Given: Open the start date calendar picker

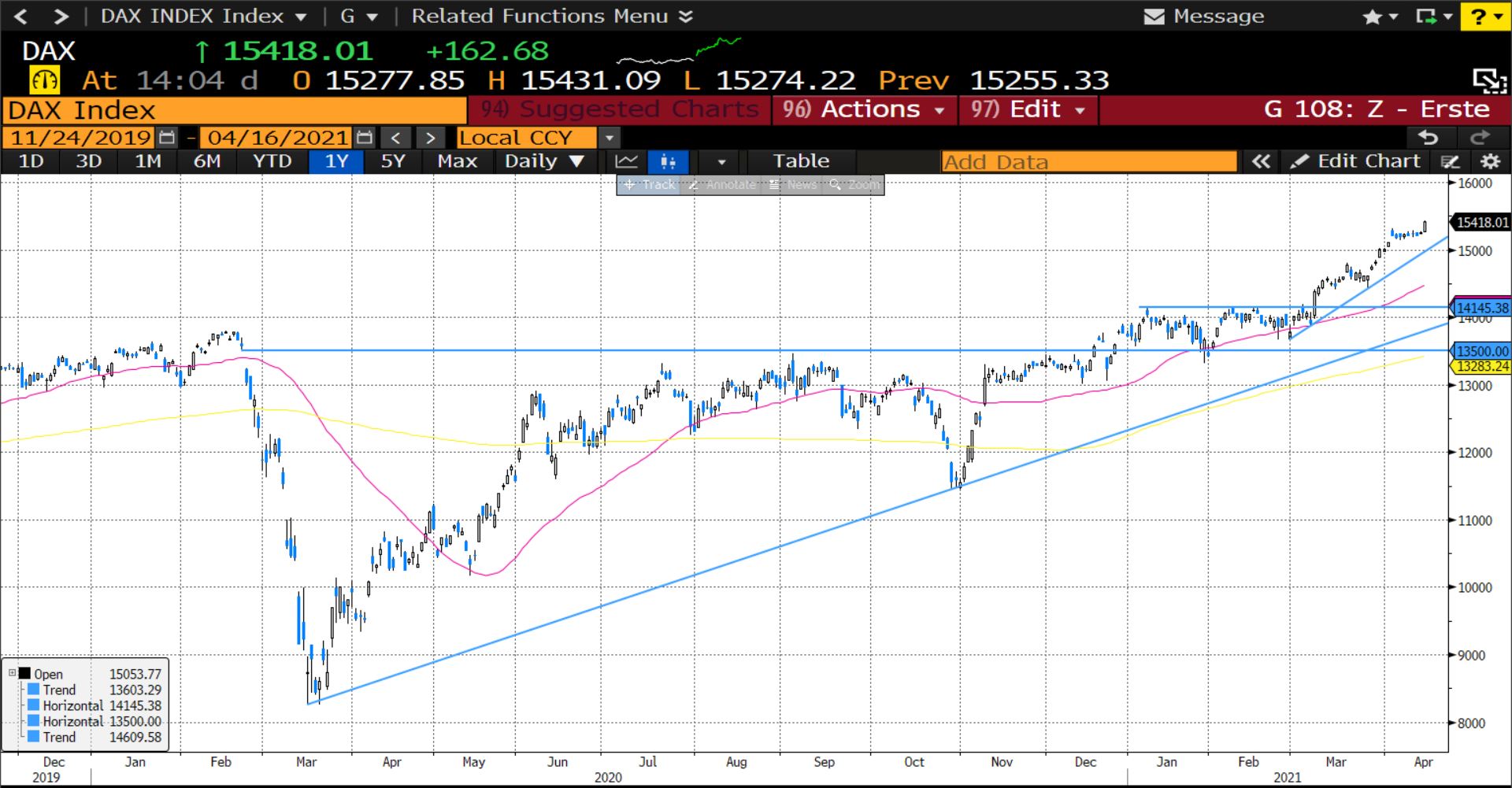Looking at the screenshot, I should 167,138.
